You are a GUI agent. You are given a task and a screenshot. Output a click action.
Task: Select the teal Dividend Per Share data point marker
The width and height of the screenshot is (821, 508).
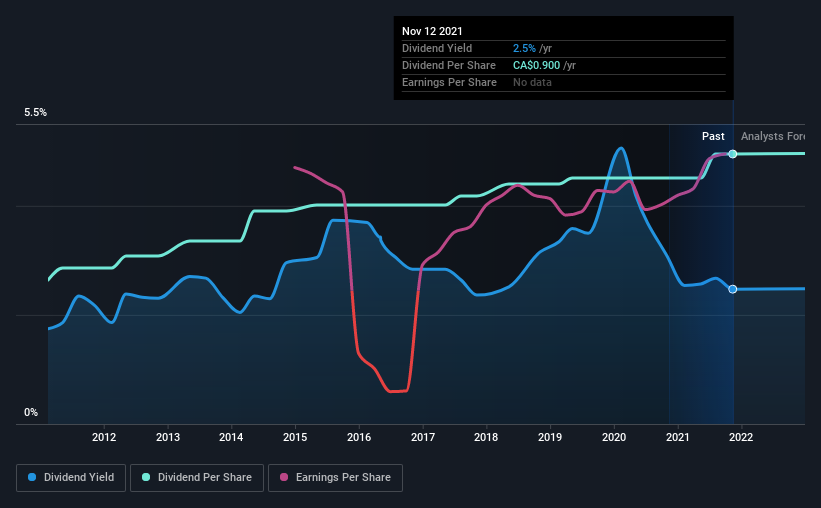point(733,154)
